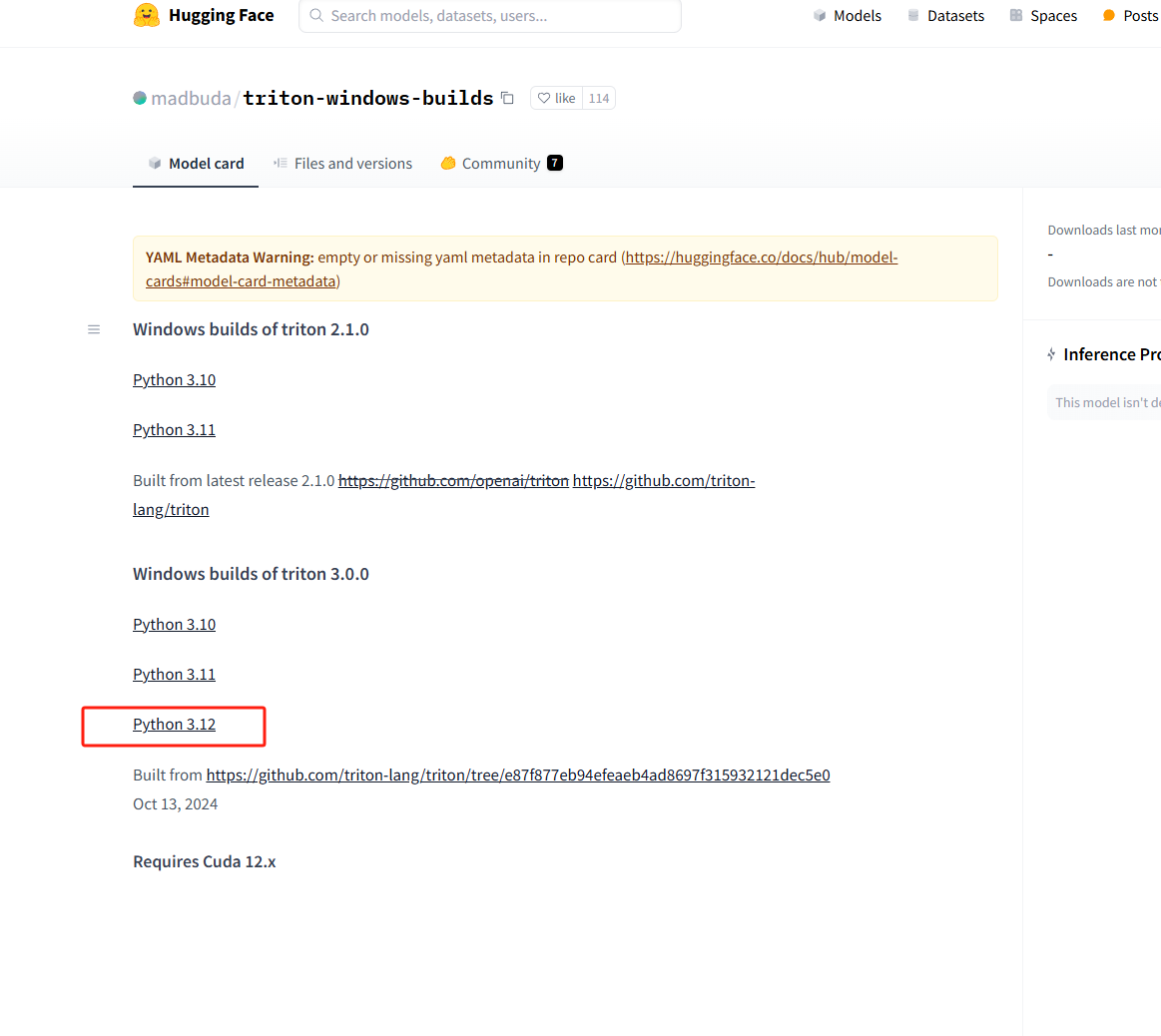This screenshot has width=1161, height=1036.
Task: Open the Datasets page
Action: click(x=945, y=16)
